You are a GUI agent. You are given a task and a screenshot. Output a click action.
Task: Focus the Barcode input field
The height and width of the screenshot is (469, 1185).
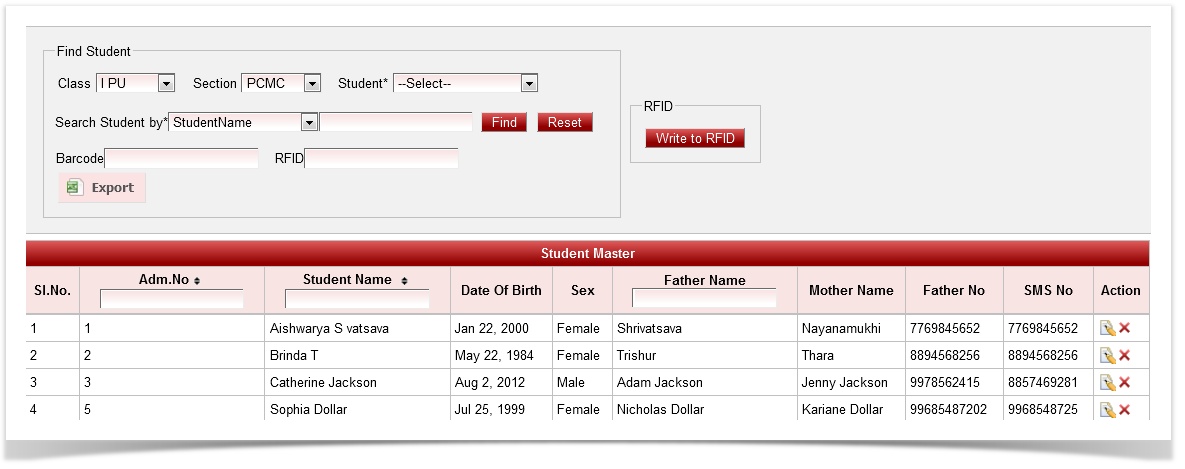[x=181, y=158]
